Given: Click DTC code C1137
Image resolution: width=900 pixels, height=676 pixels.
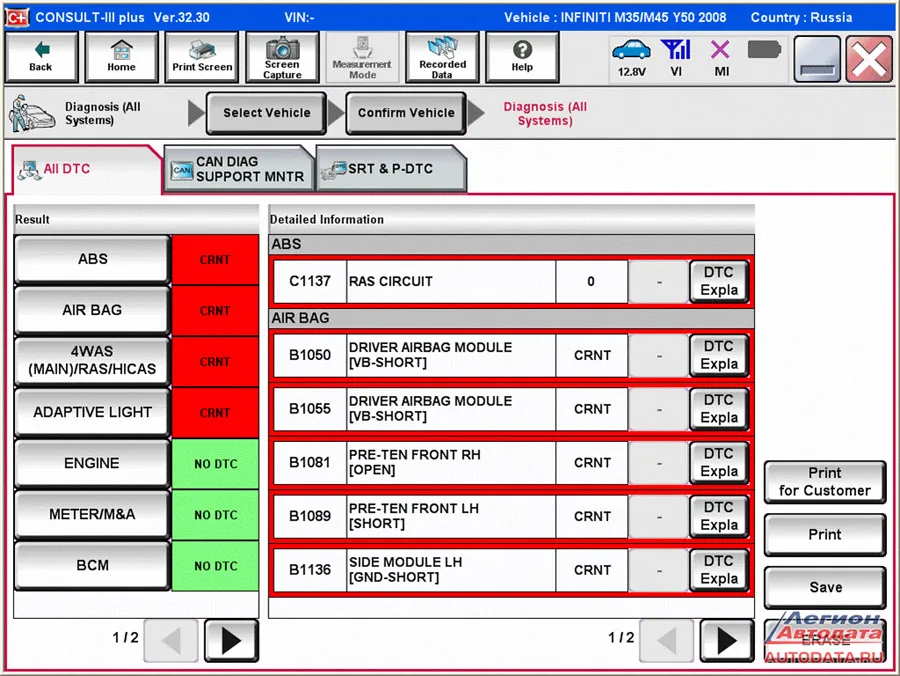Looking at the screenshot, I should (310, 281).
